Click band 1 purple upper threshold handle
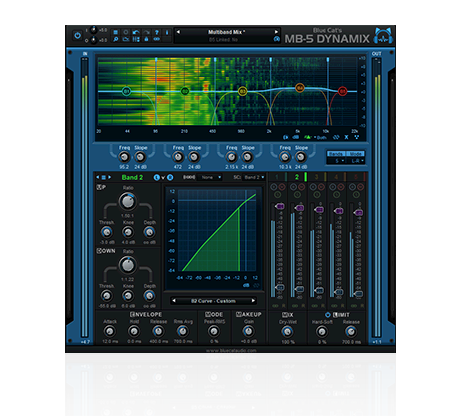This screenshot has width=460, height=416. pos(280,206)
